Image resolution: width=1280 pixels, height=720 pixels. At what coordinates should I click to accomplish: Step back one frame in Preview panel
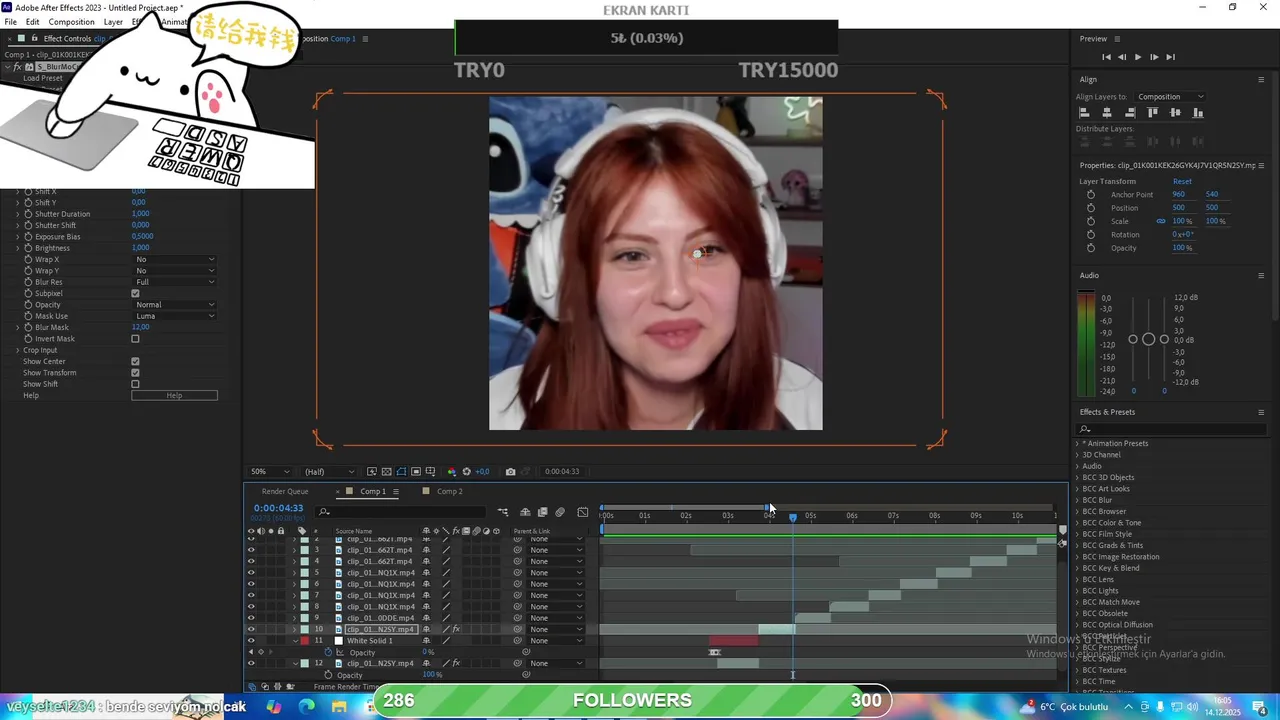pos(1122,57)
